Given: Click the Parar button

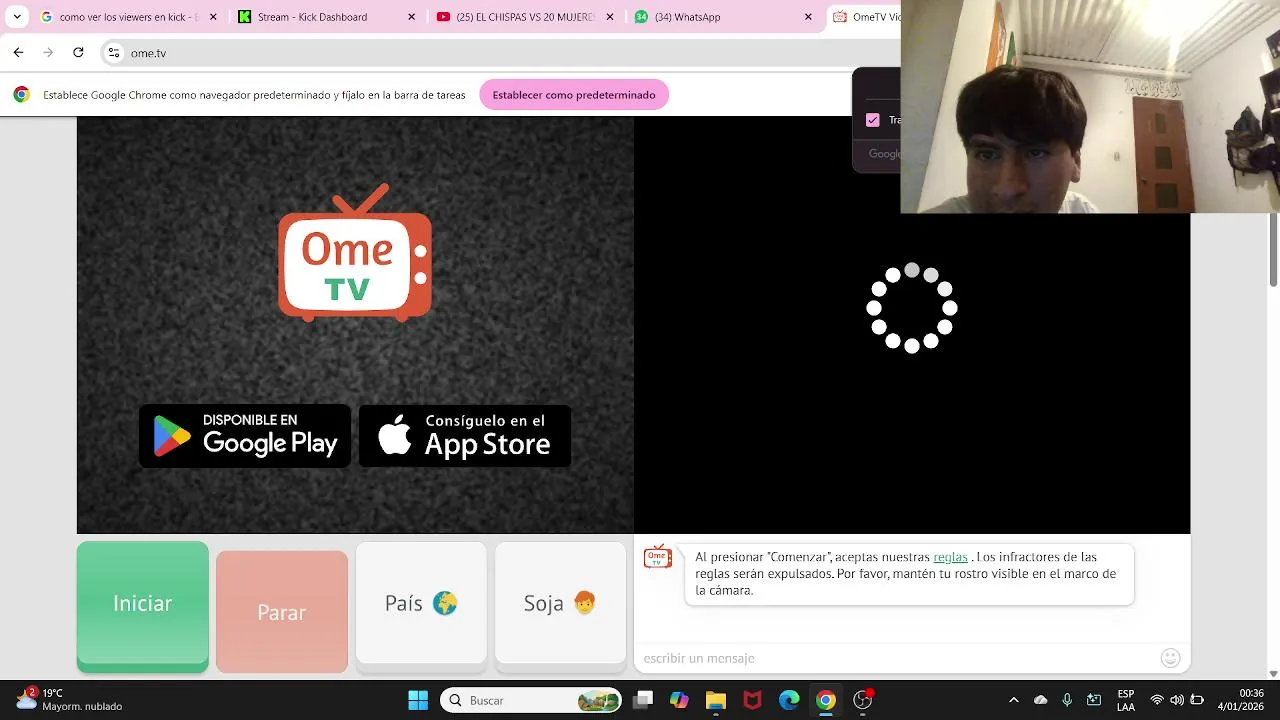Looking at the screenshot, I should click(282, 612).
